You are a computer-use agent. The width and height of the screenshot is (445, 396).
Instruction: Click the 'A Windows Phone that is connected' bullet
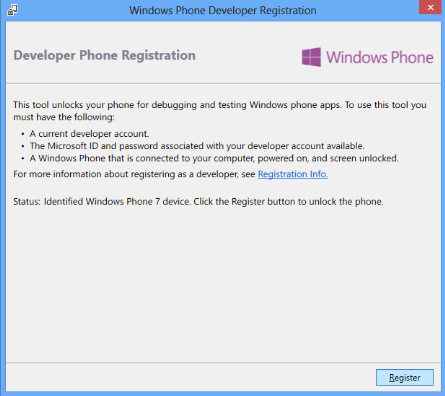(x=214, y=158)
